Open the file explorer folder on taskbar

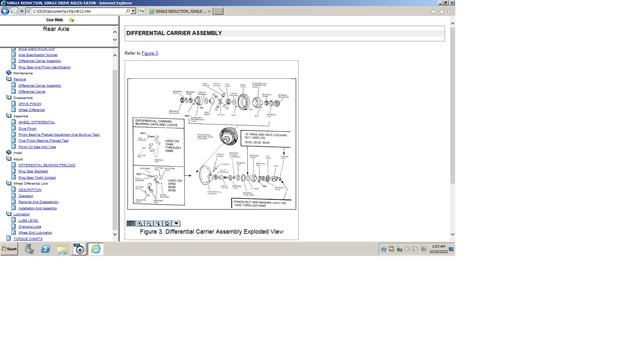coord(62,249)
